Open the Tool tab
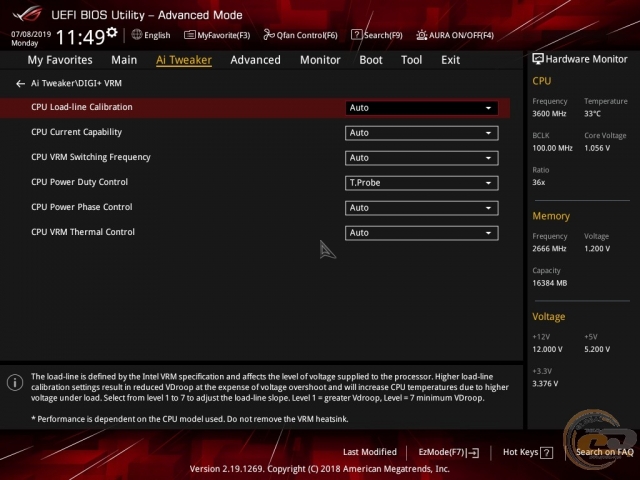Image resolution: width=640 pixels, height=480 pixels. point(411,60)
